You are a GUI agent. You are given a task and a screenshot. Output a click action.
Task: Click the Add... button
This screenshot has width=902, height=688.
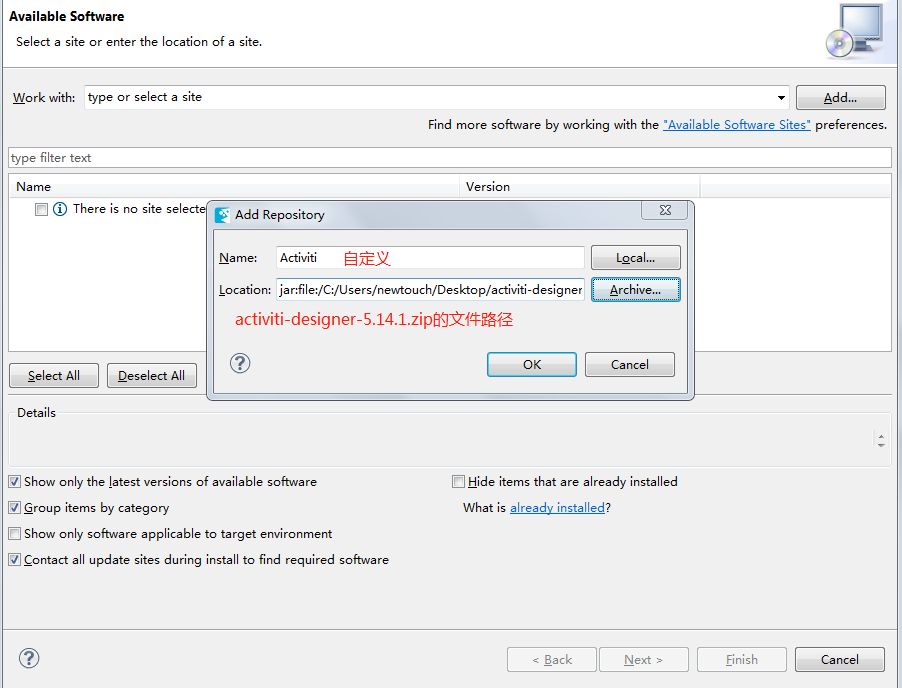pos(840,97)
